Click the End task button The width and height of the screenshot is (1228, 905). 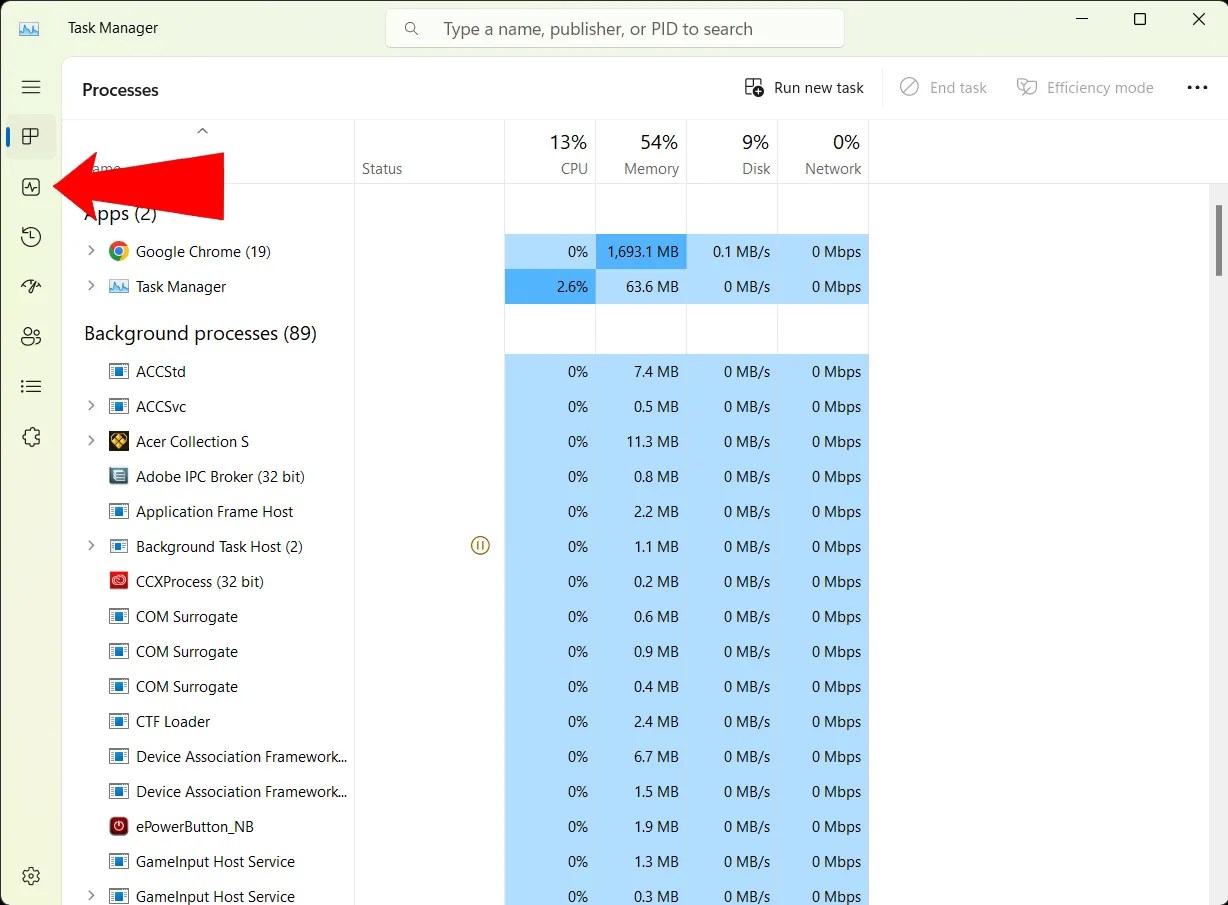943,87
